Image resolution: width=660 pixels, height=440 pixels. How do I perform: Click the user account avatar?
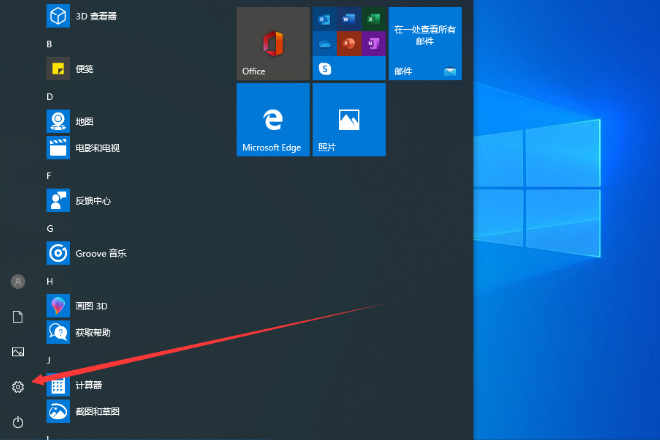[17, 281]
